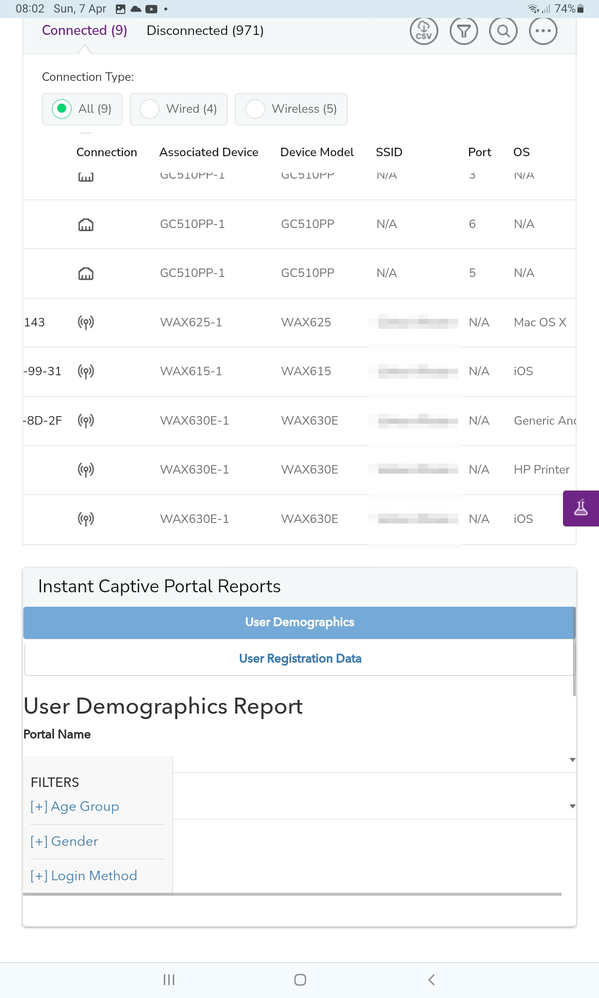Click the -8D-2F client name fragment
Viewport: 599px width, 998px height.
[42, 420]
